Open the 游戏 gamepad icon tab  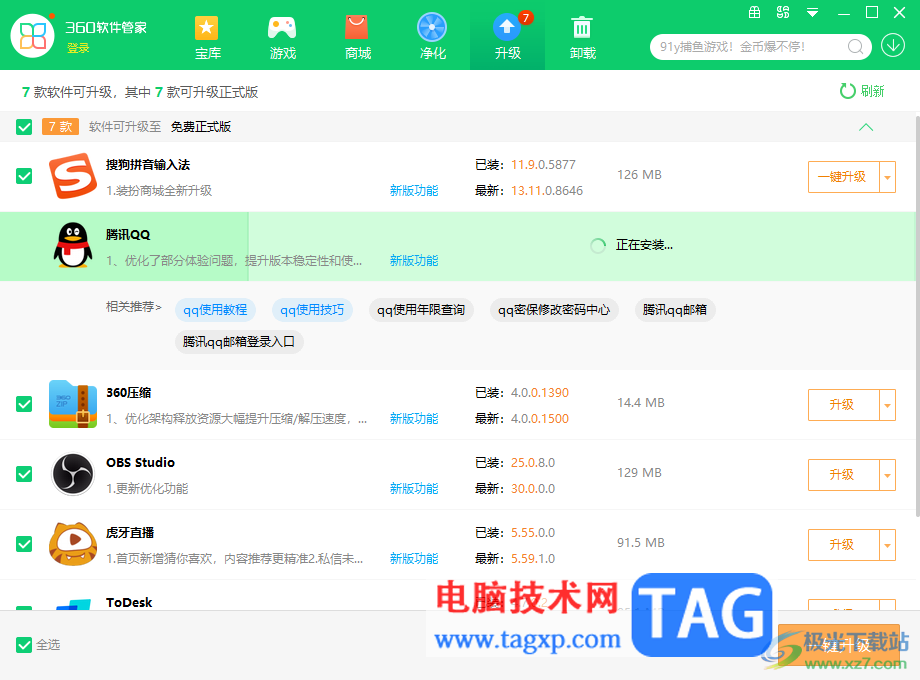coord(282,37)
